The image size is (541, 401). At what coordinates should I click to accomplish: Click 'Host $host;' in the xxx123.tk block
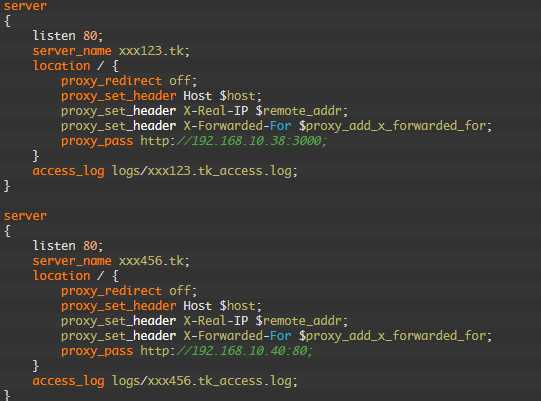pyautogui.click(x=223, y=96)
